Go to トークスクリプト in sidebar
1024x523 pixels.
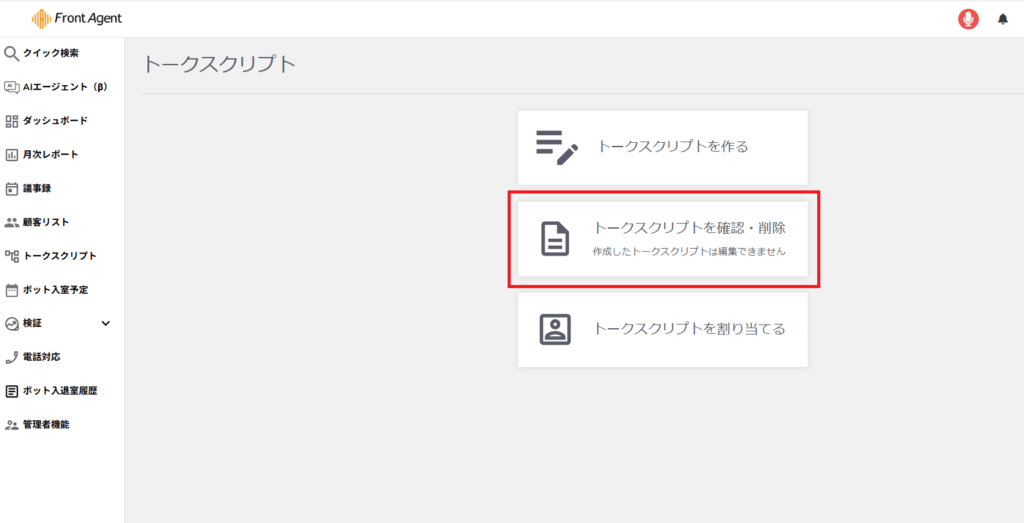click(59, 256)
